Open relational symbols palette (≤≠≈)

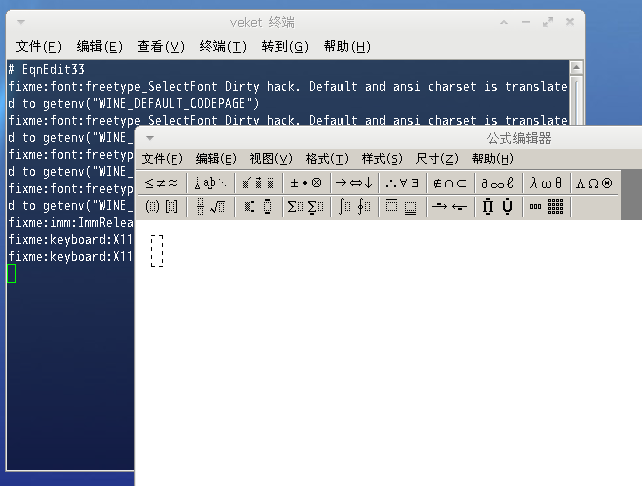pos(162,183)
